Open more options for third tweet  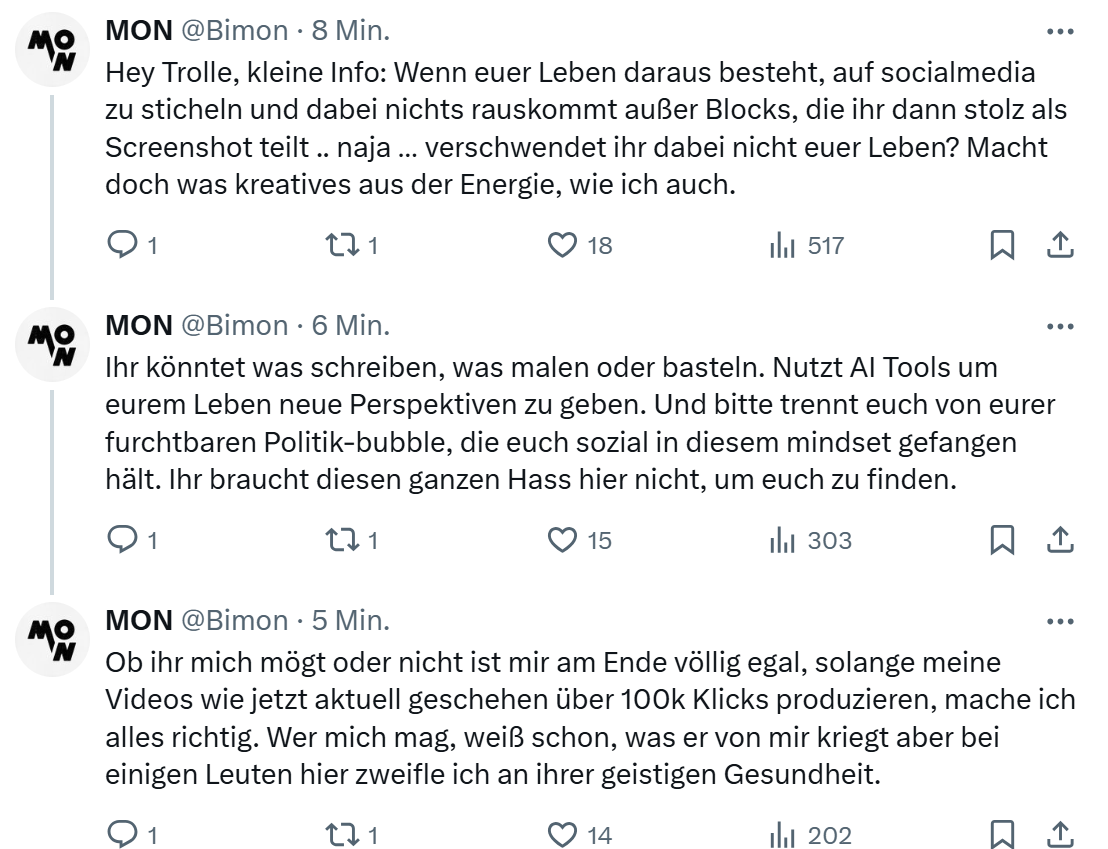click(1059, 621)
